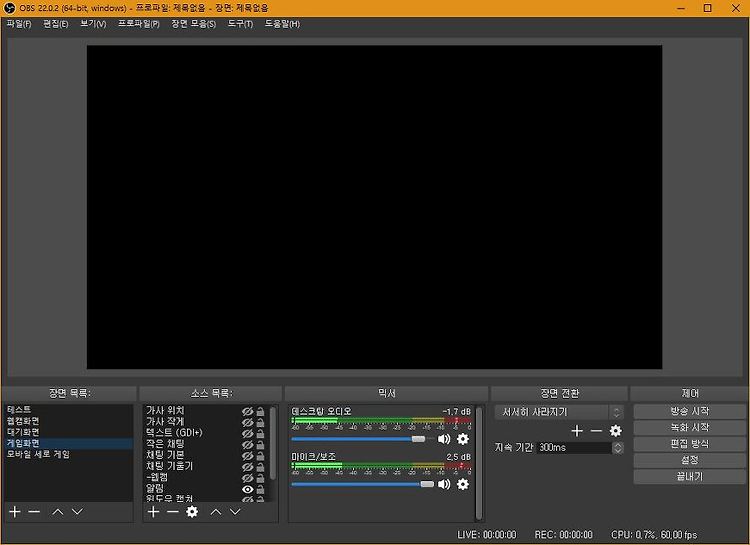
Task: Move the selected source up in the source list
Action: pyautogui.click(x=216, y=512)
